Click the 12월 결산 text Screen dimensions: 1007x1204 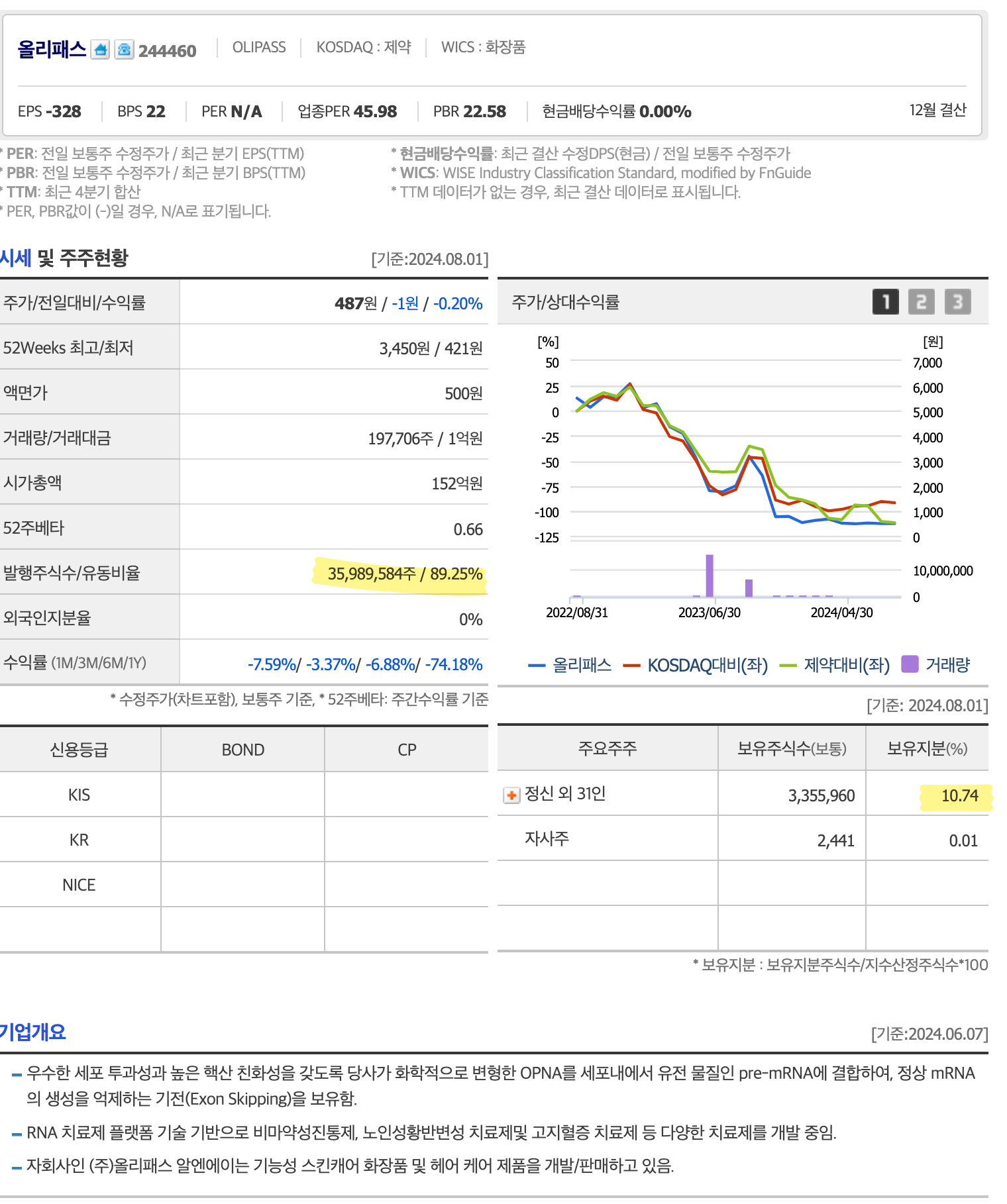(937, 110)
